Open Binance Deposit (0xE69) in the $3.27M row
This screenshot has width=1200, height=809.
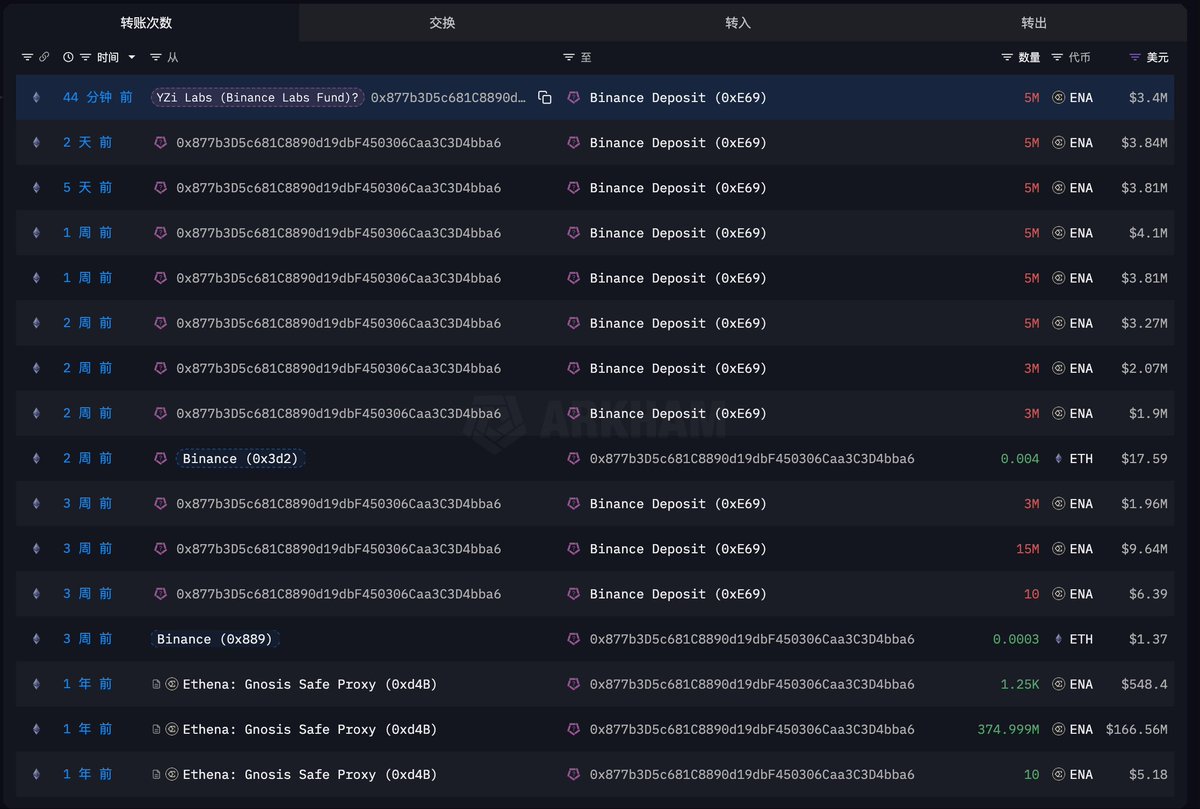pyautogui.click(x=678, y=323)
